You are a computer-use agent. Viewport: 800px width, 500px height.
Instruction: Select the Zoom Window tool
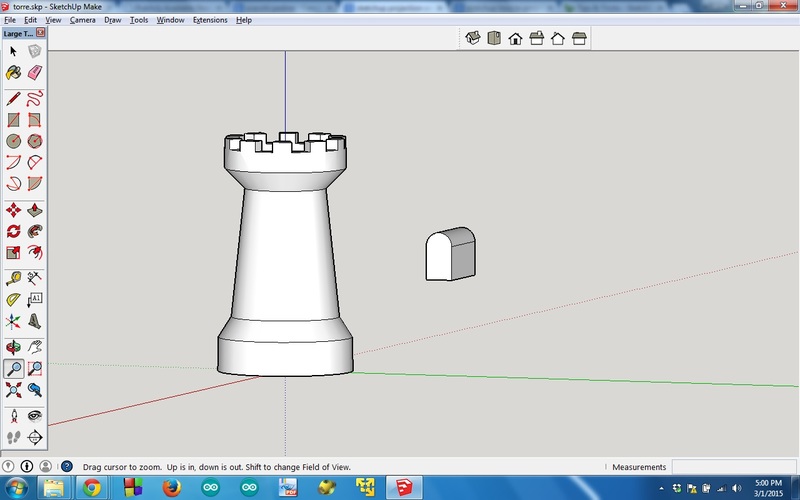tap(34, 368)
